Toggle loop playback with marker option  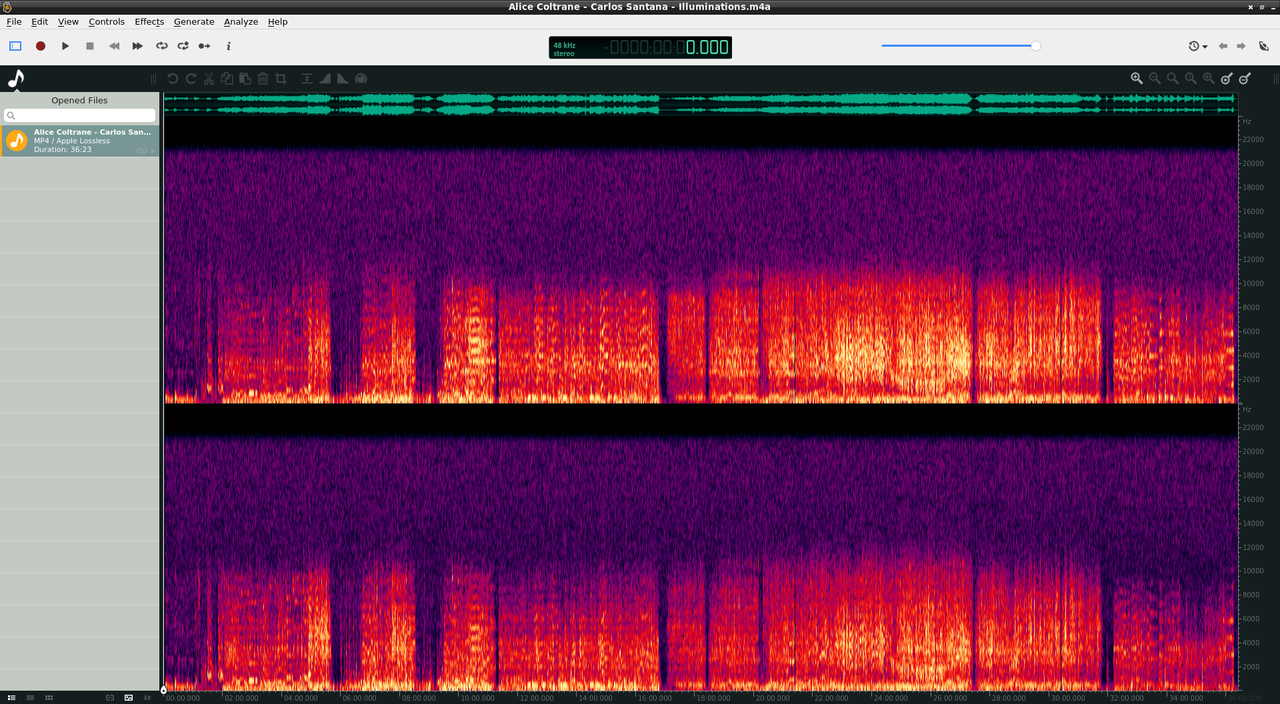click(x=183, y=46)
